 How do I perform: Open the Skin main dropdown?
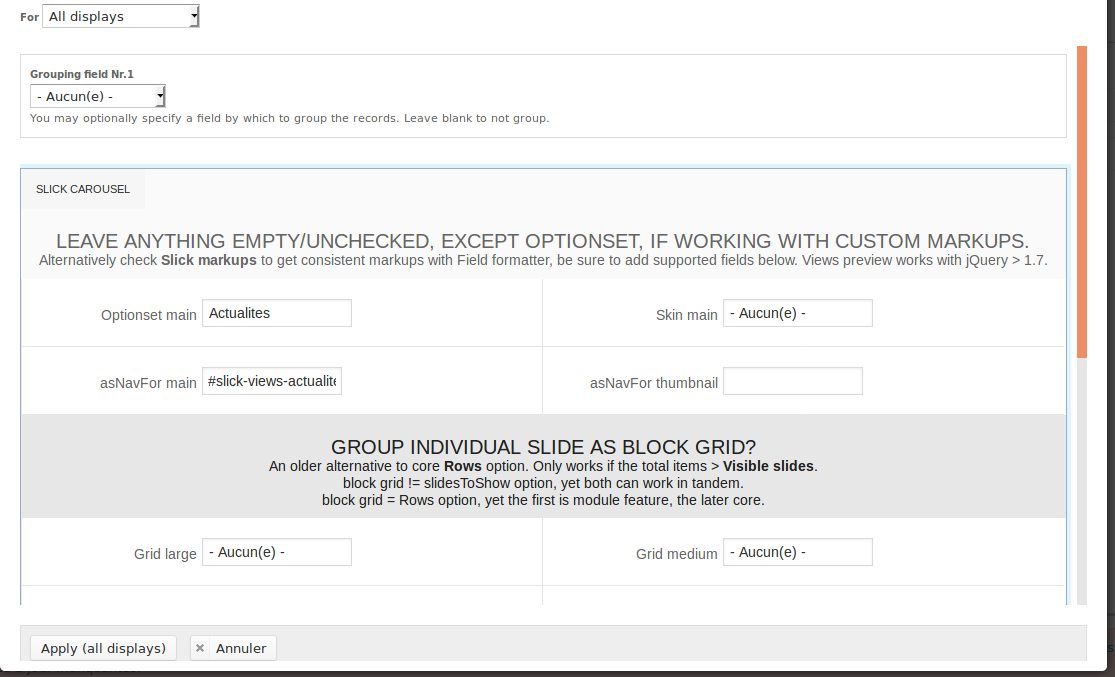[x=798, y=313]
